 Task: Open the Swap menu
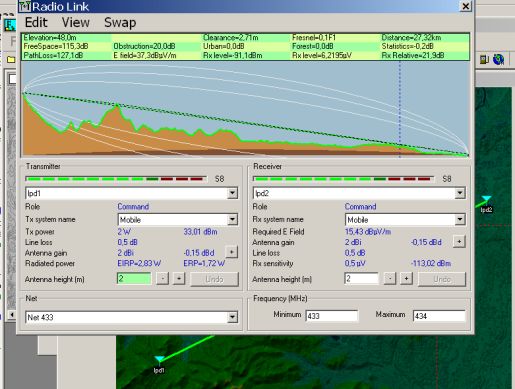tap(120, 23)
